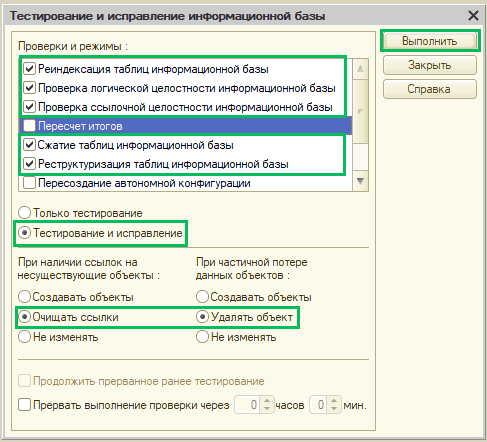The height and width of the screenshot is (442, 487).
Task: Click the Закрыть button
Action: click(430, 65)
